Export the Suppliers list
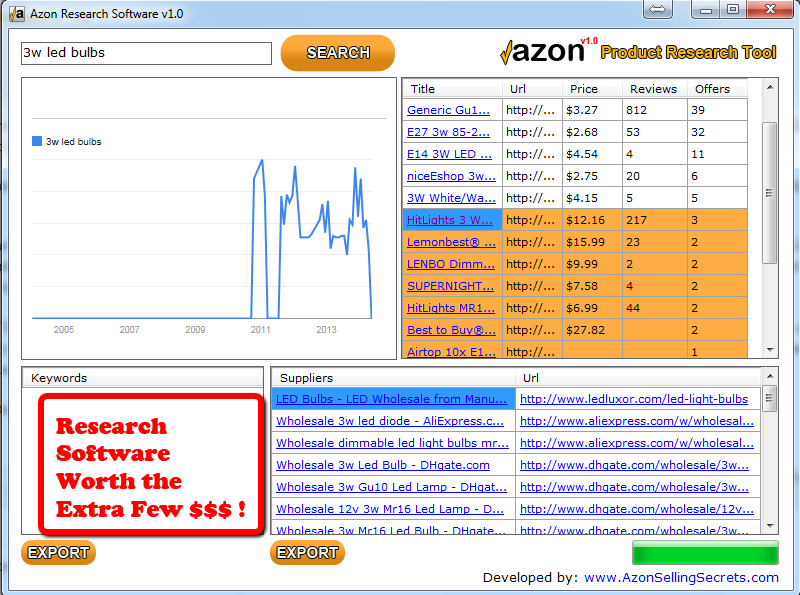The height and width of the screenshot is (595, 800). click(x=307, y=553)
